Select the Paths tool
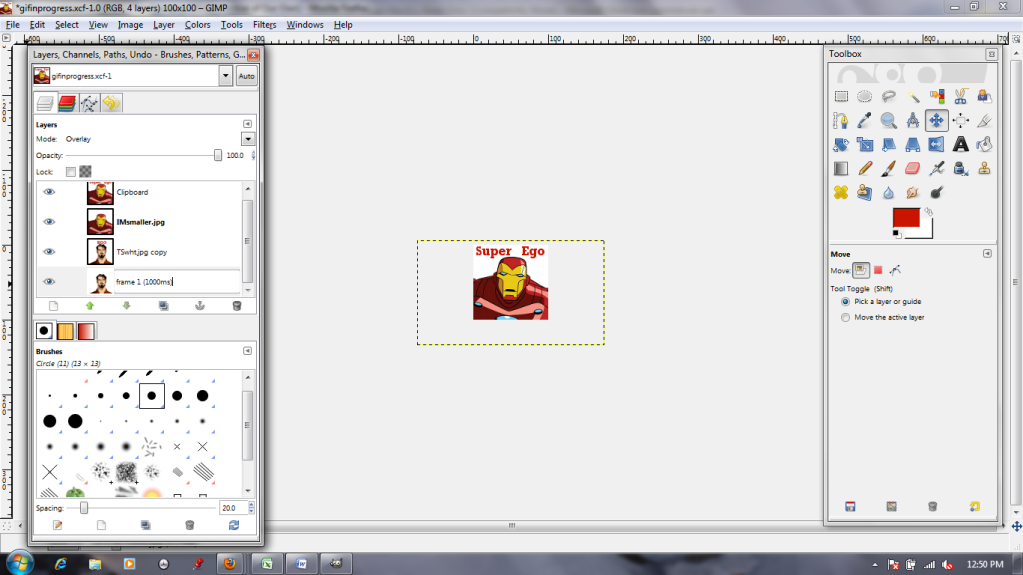 (x=841, y=121)
